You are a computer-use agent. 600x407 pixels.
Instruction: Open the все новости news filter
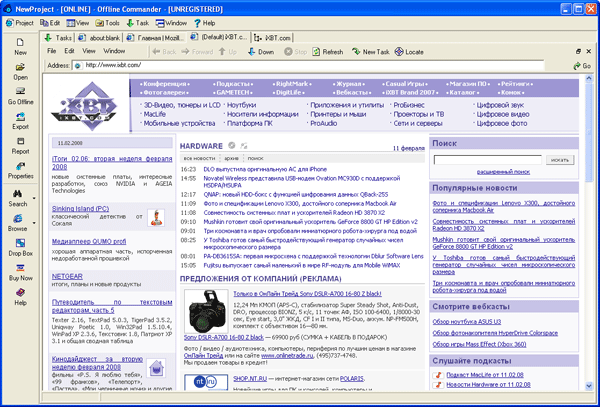click(x=199, y=158)
